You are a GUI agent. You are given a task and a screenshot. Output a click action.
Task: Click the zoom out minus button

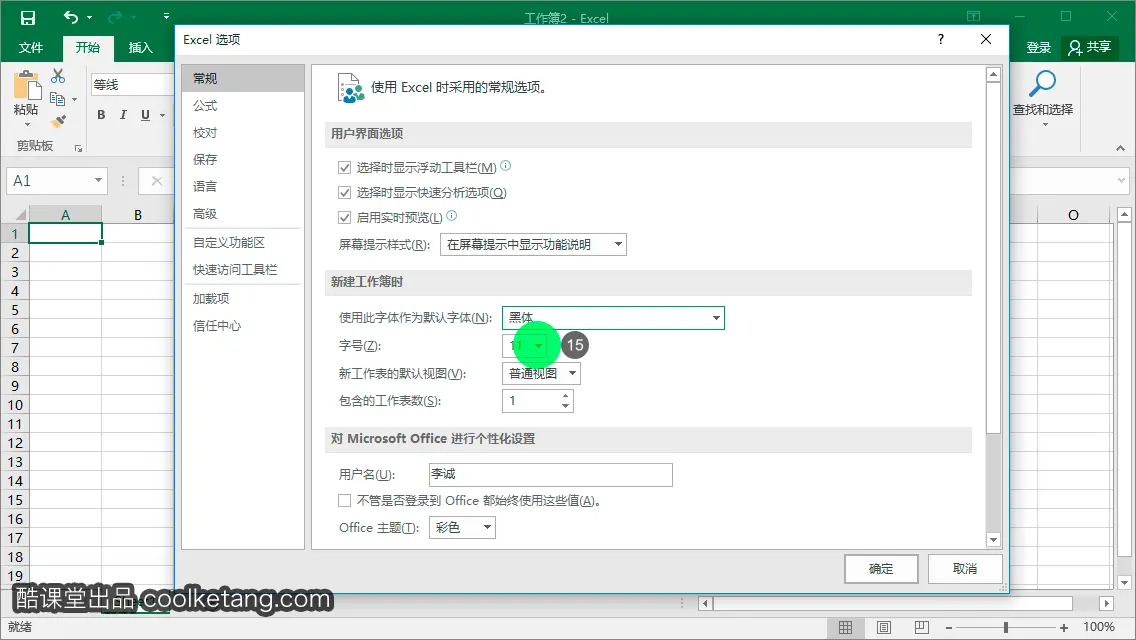948,628
